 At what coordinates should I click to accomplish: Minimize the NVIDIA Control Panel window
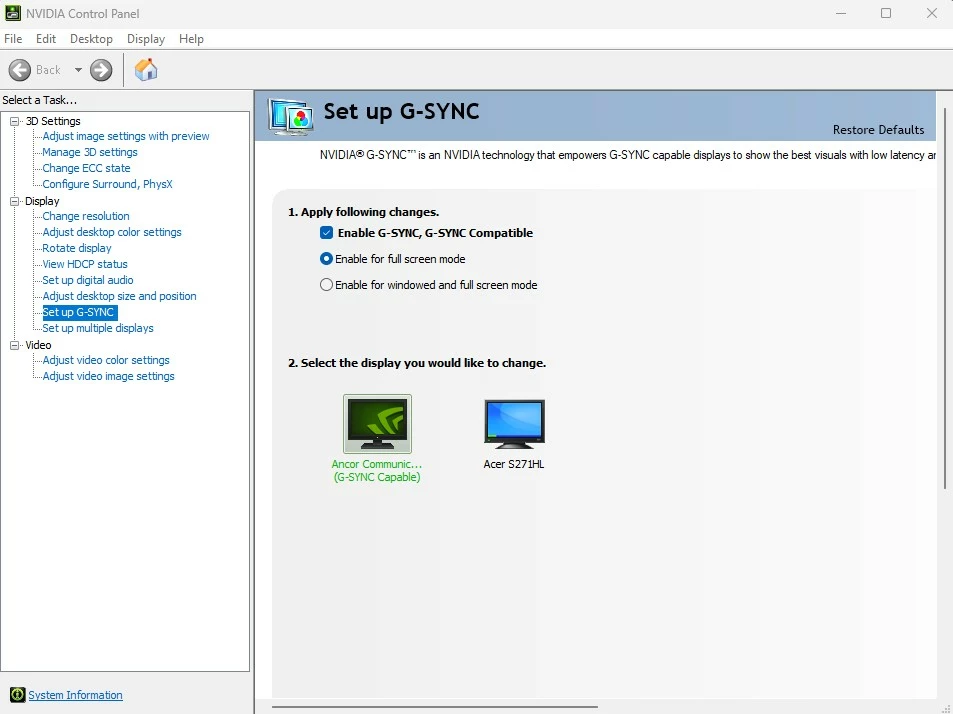(841, 13)
